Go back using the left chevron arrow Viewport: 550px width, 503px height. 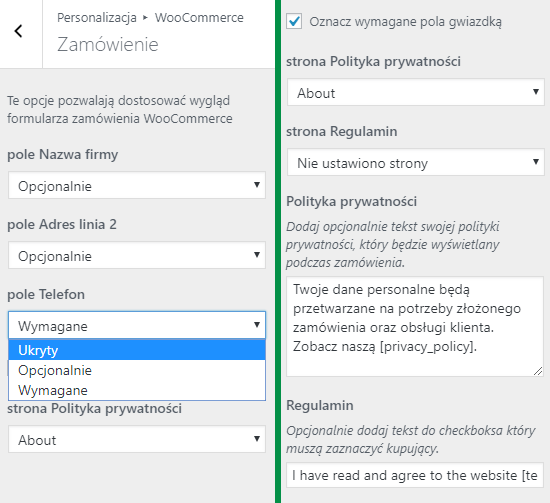(x=19, y=31)
